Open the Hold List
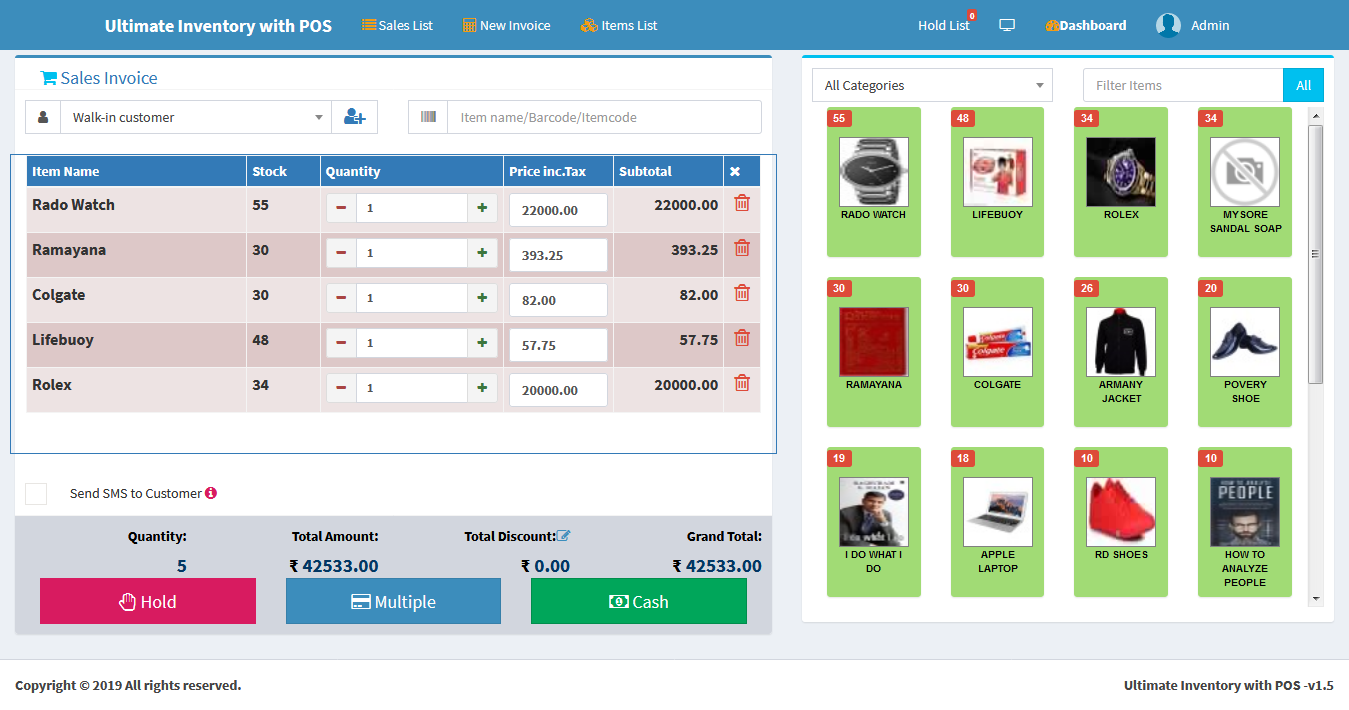Screen dimensions: 1349x710 click(944, 25)
